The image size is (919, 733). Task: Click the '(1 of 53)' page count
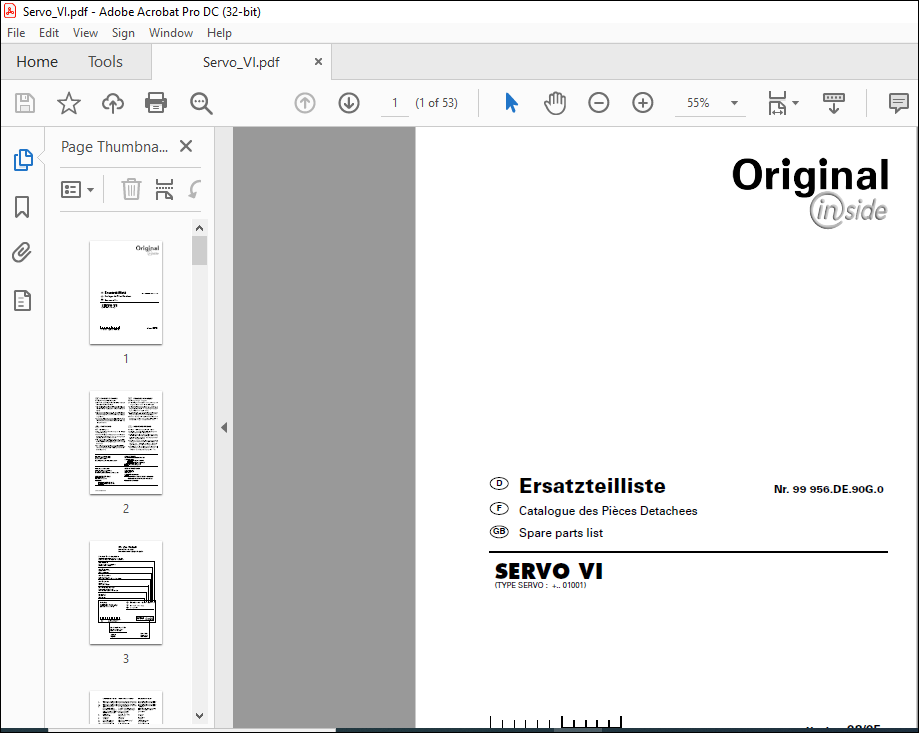coord(437,103)
